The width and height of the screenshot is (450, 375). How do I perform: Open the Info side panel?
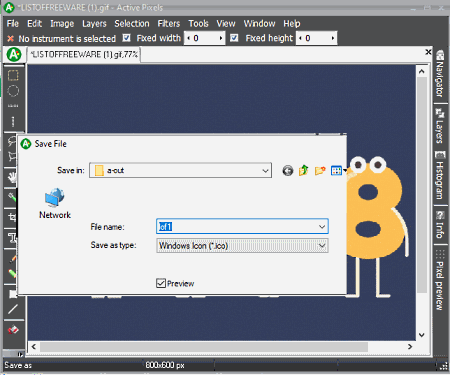[x=440, y=225]
